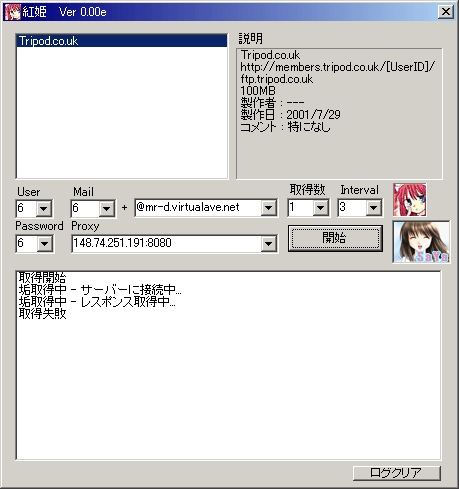Close the 紅姫 window

click(x=446, y=12)
